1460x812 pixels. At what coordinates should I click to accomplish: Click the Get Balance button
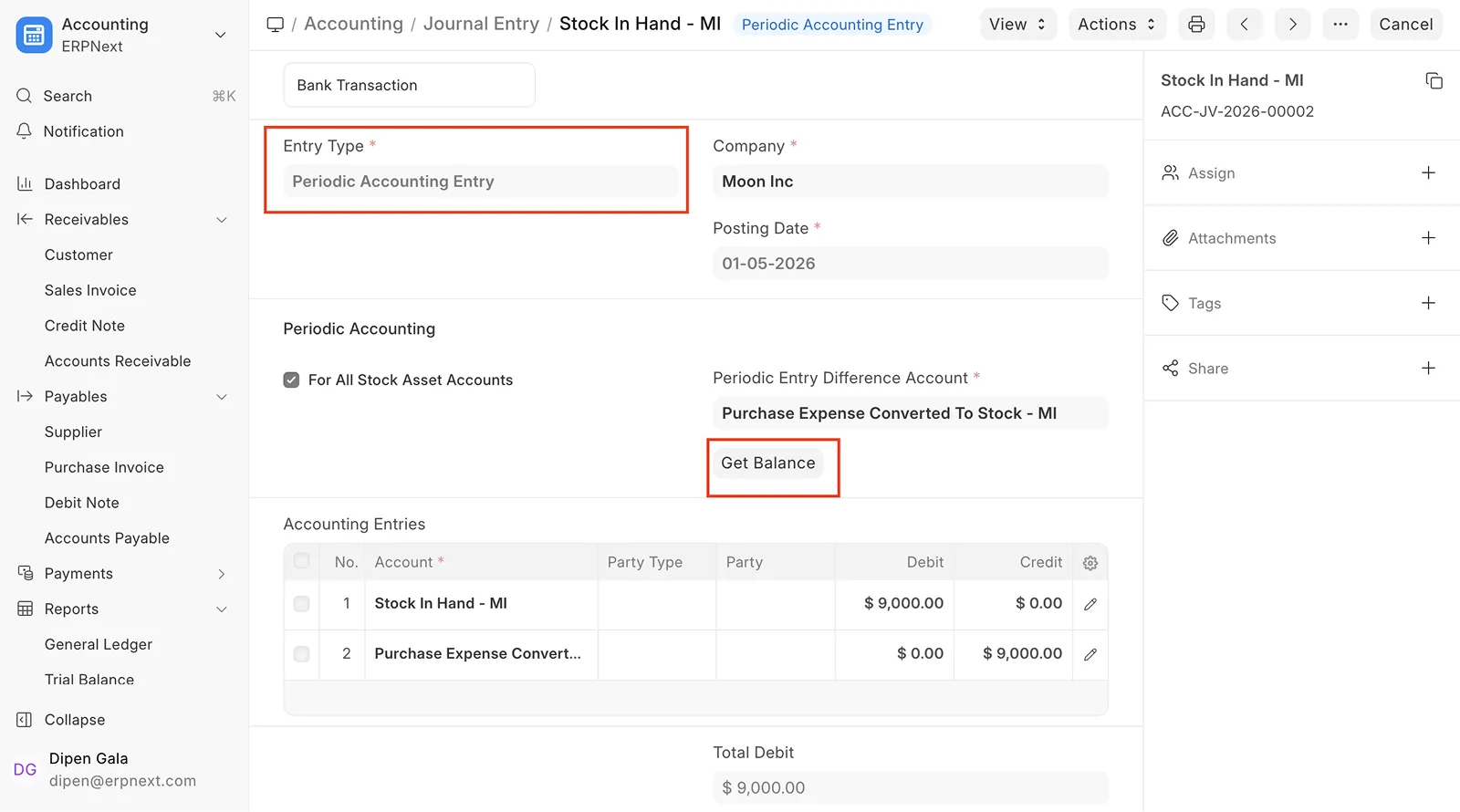click(767, 463)
